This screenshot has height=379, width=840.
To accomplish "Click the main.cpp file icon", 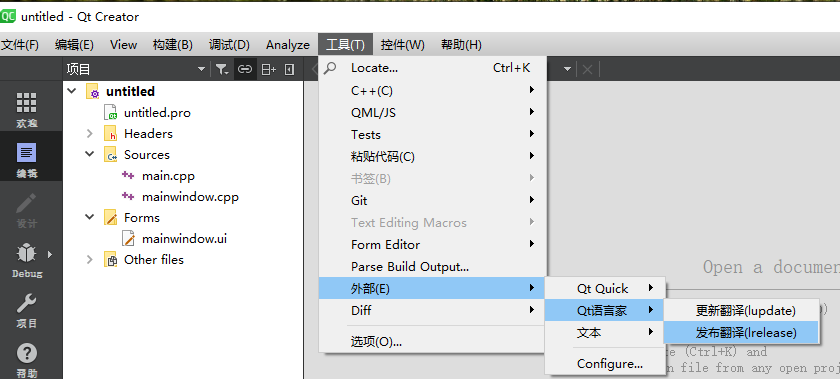I will click(128, 175).
